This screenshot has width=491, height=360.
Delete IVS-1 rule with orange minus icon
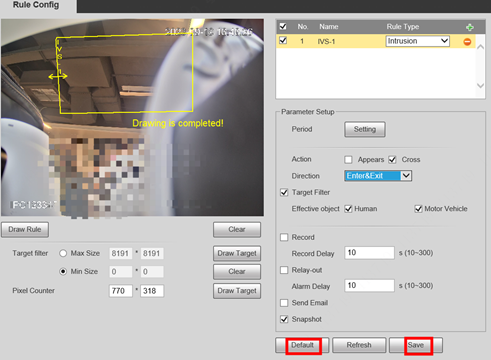click(467, 42)
